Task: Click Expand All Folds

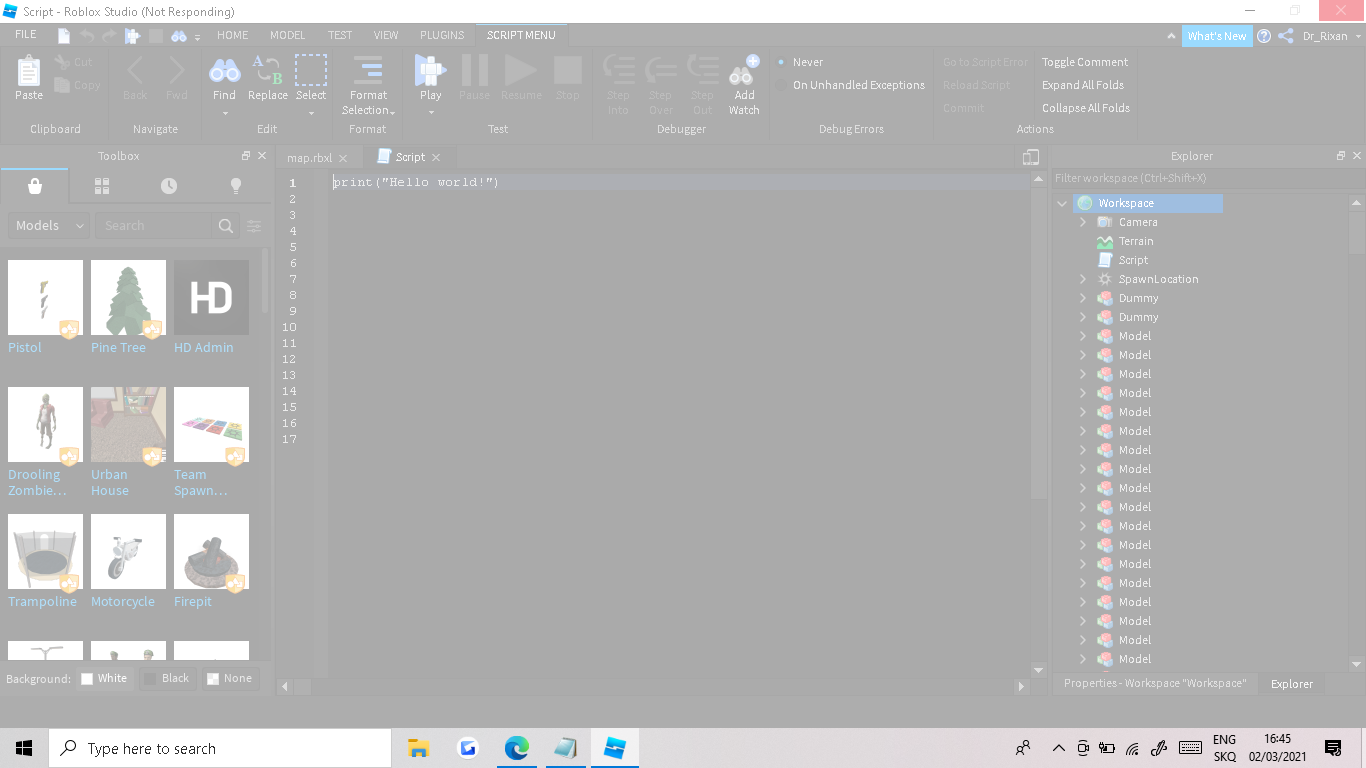Action: coord(1083,85)
